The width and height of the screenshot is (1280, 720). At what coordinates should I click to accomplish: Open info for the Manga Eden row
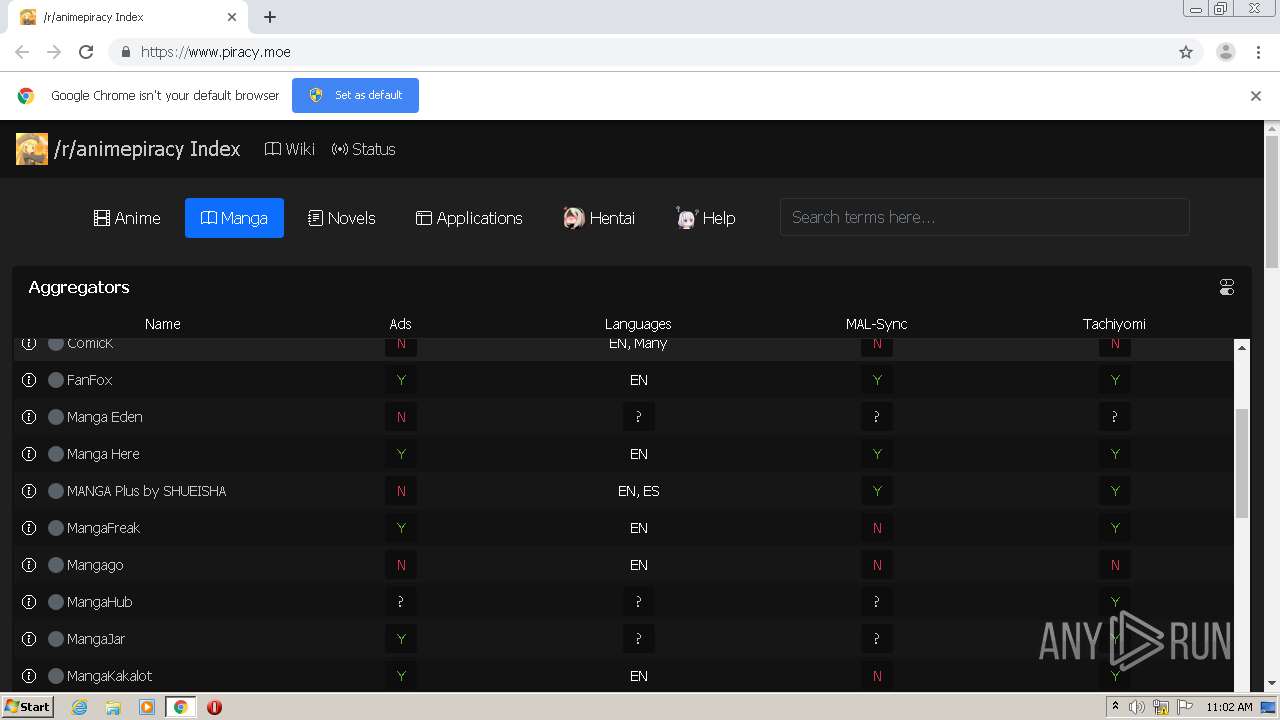29,417
